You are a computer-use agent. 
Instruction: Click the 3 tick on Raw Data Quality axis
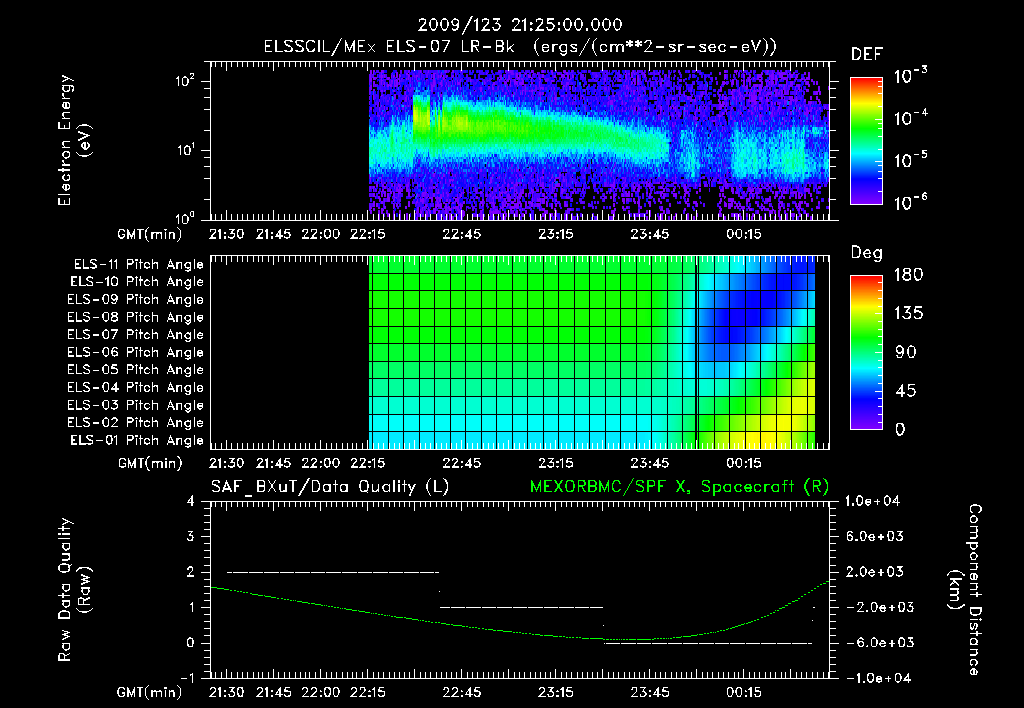191,536
